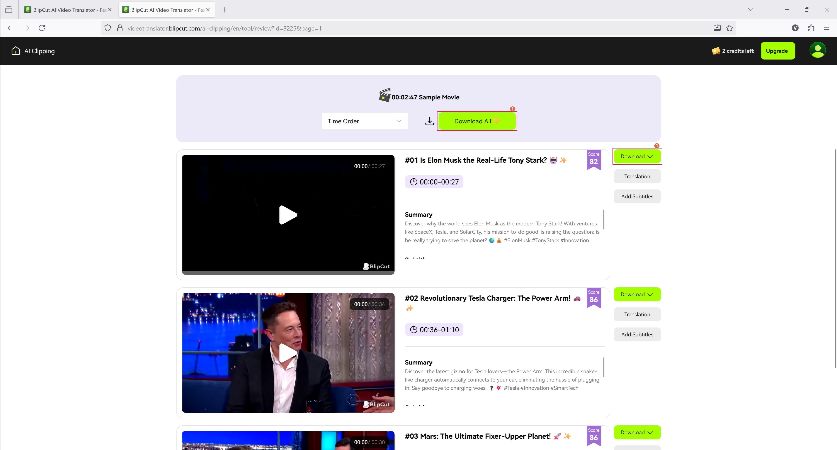Click the credits left coin icon
This screenshot has width=837, height=450.
(716, 51)
